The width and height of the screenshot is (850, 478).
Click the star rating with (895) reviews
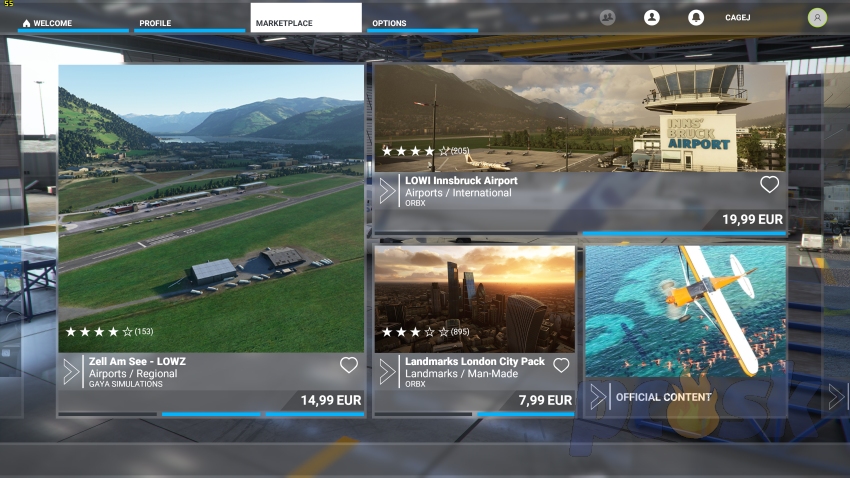tap(426, 332)
